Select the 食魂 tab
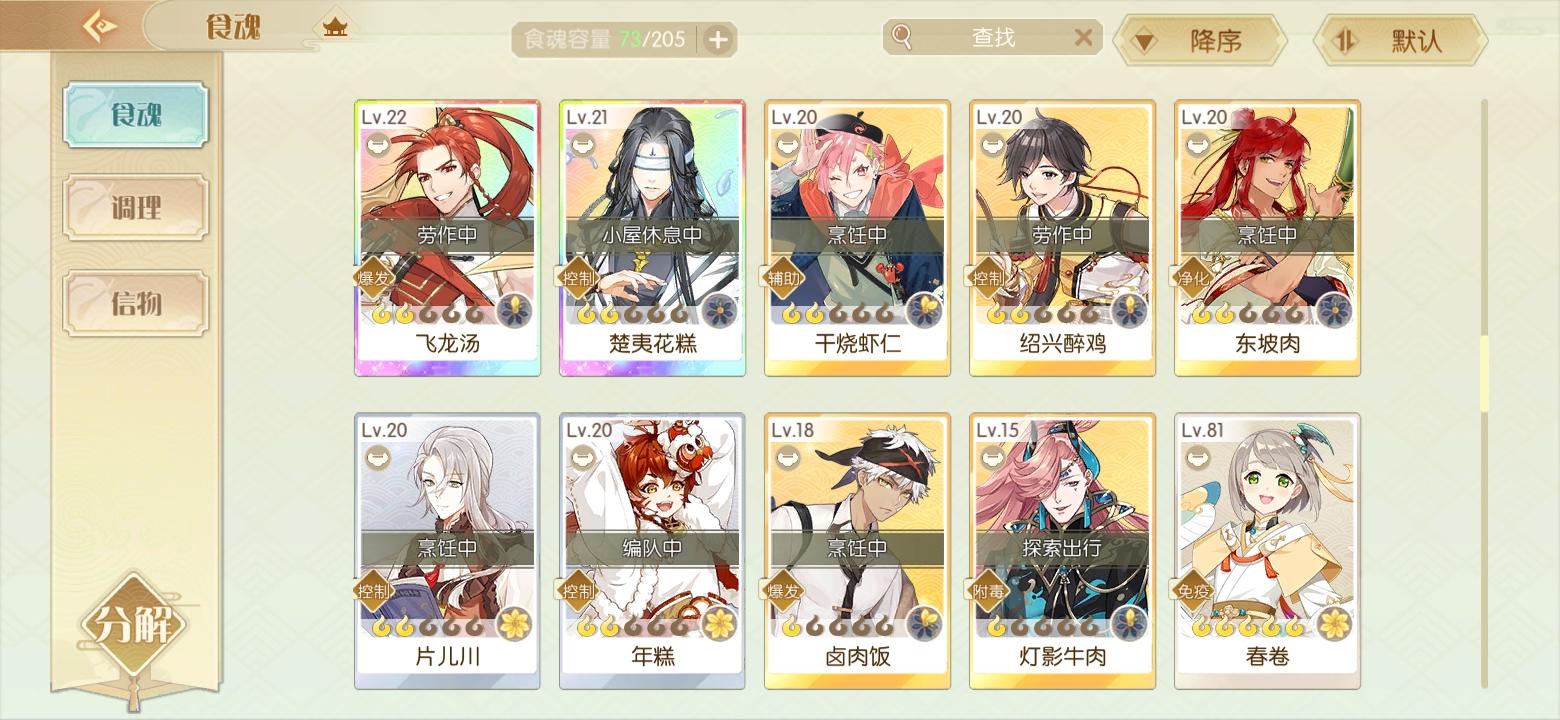This screenshot has width=1560, height=720. 136,115
